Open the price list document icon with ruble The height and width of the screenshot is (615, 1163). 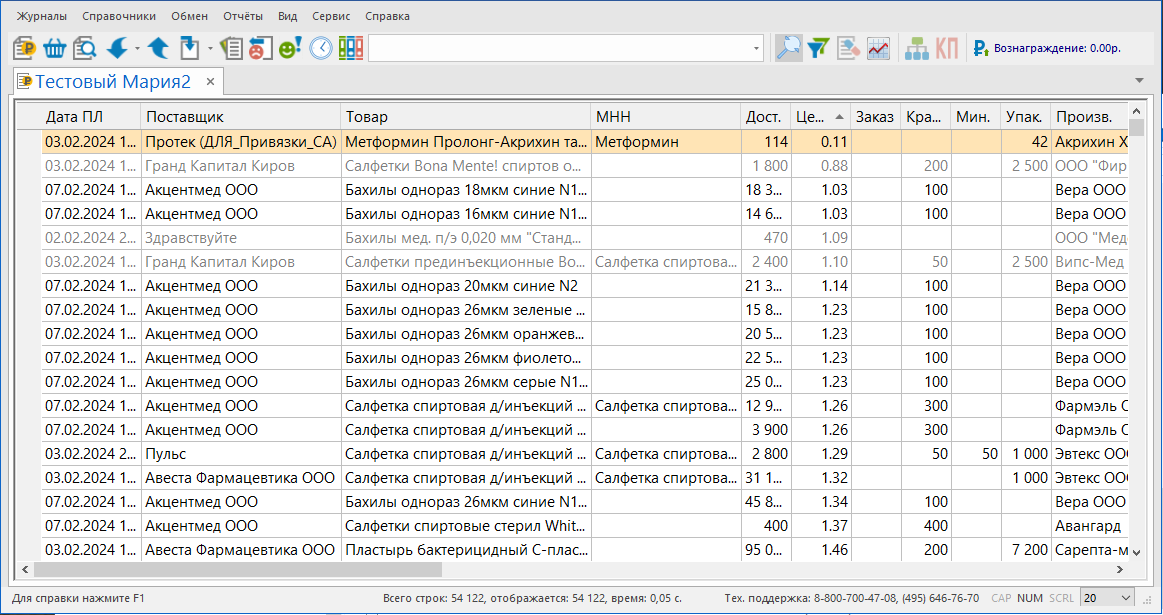tap(24, 49)
